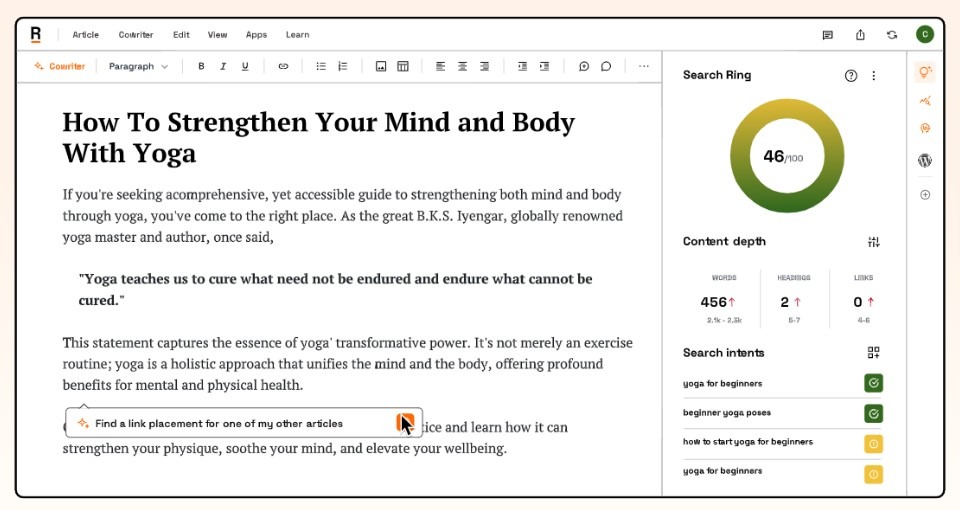
Task: Open the Apps menu
Action: pos(256,35)
